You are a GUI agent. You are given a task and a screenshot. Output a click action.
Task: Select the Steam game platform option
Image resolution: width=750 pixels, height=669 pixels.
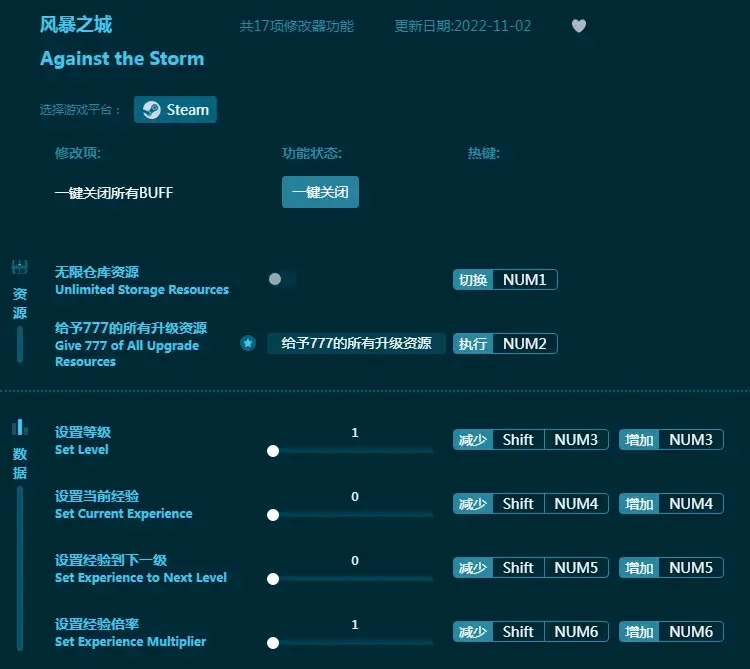point(176,110)
